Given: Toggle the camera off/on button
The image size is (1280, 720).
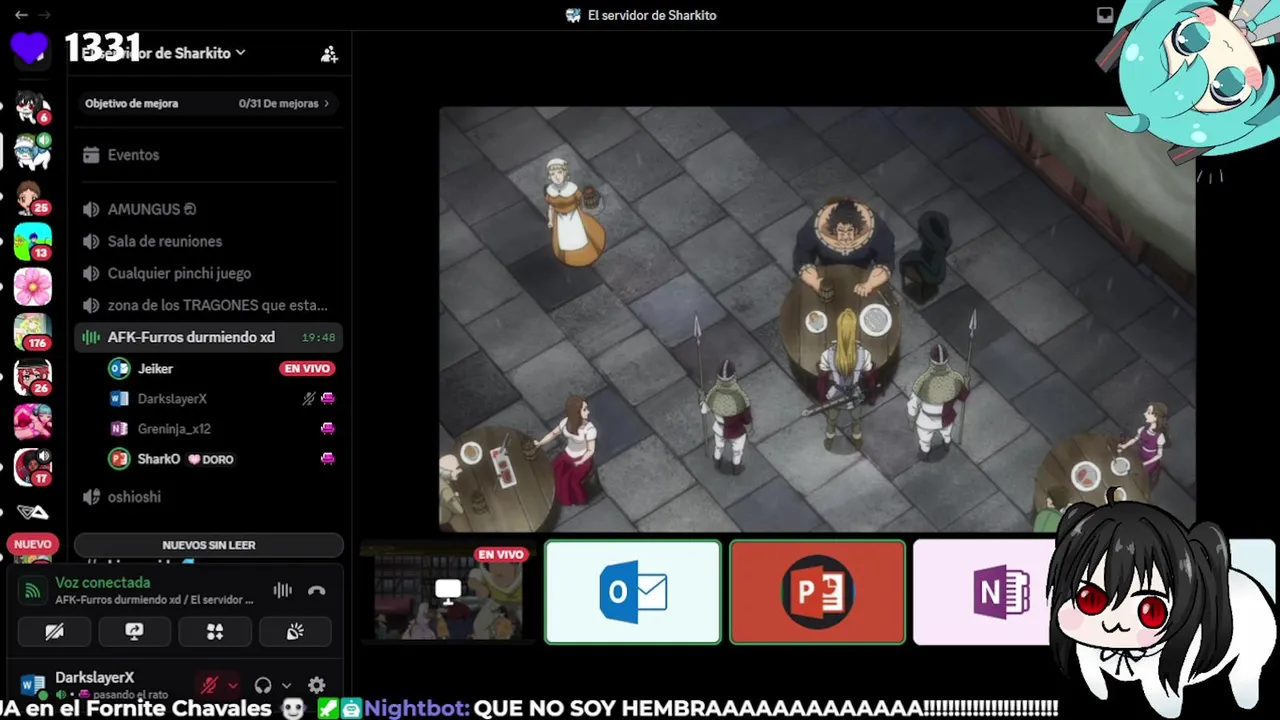Looking at the screenshot, I should click(54, 631).
